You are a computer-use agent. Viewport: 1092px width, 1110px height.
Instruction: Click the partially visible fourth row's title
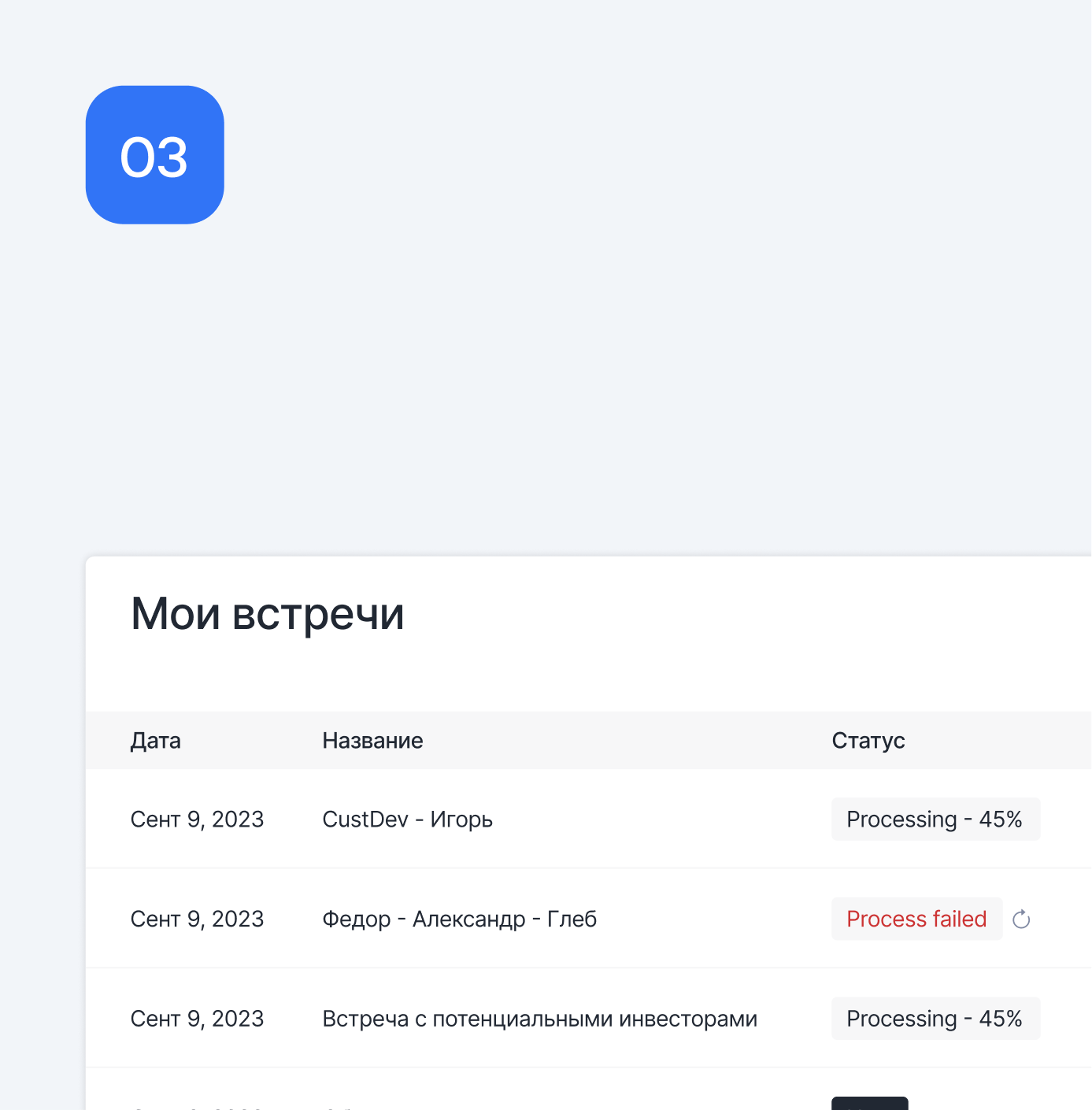click(339, 1107)
